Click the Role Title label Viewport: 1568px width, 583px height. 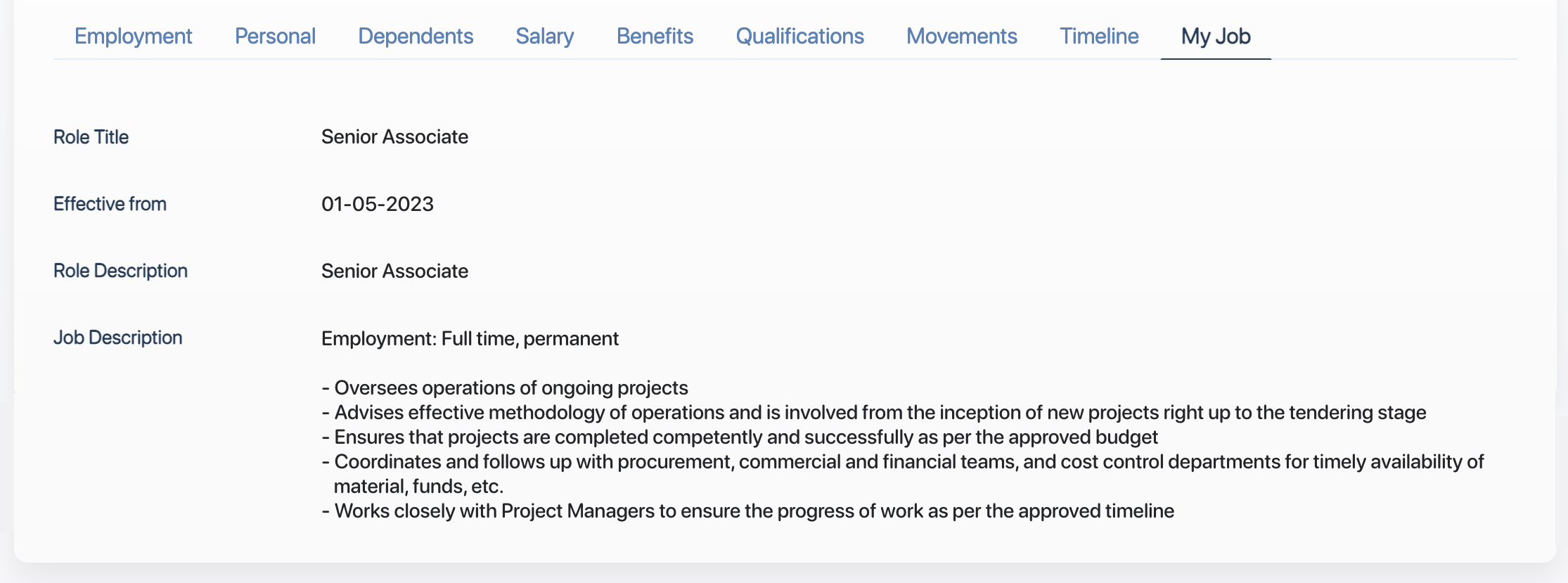[x=91, y=136]
